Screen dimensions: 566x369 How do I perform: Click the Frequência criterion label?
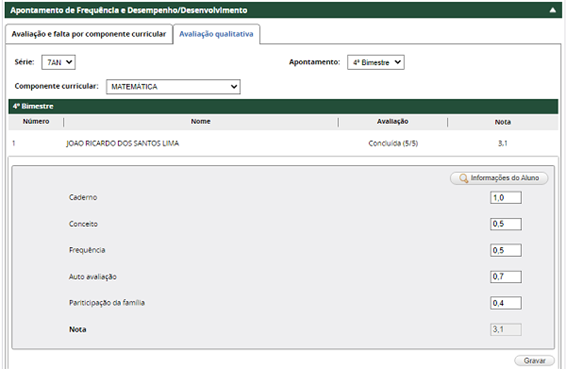click(87, 250)
